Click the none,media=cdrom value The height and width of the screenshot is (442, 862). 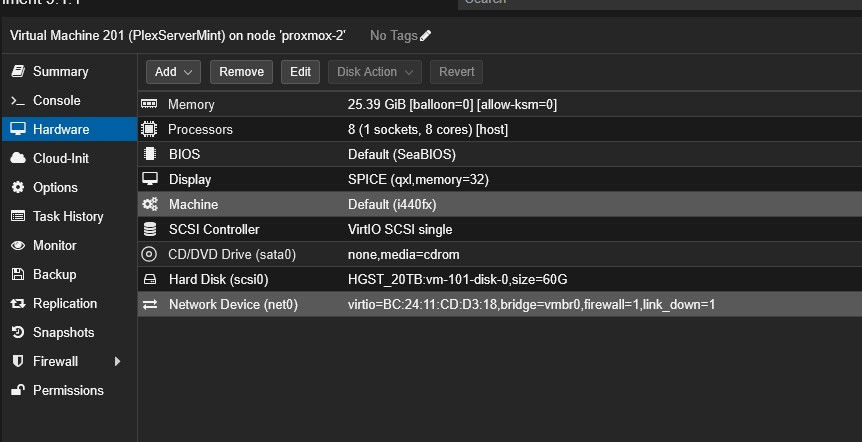(404, 255)
